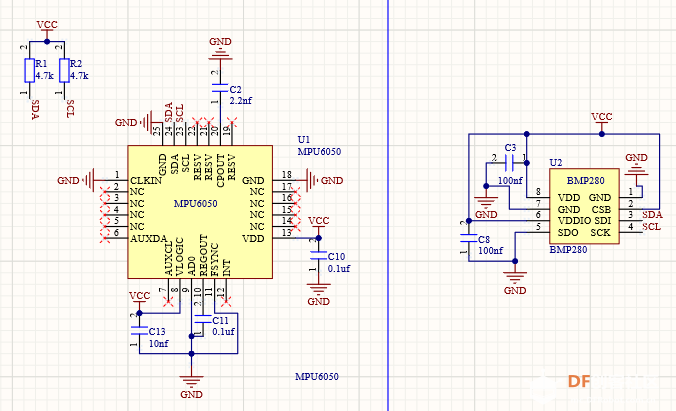The image size is (676, 411).
Task: Click the no-connect cross at INT pin 12
Action: coord(226,302)
